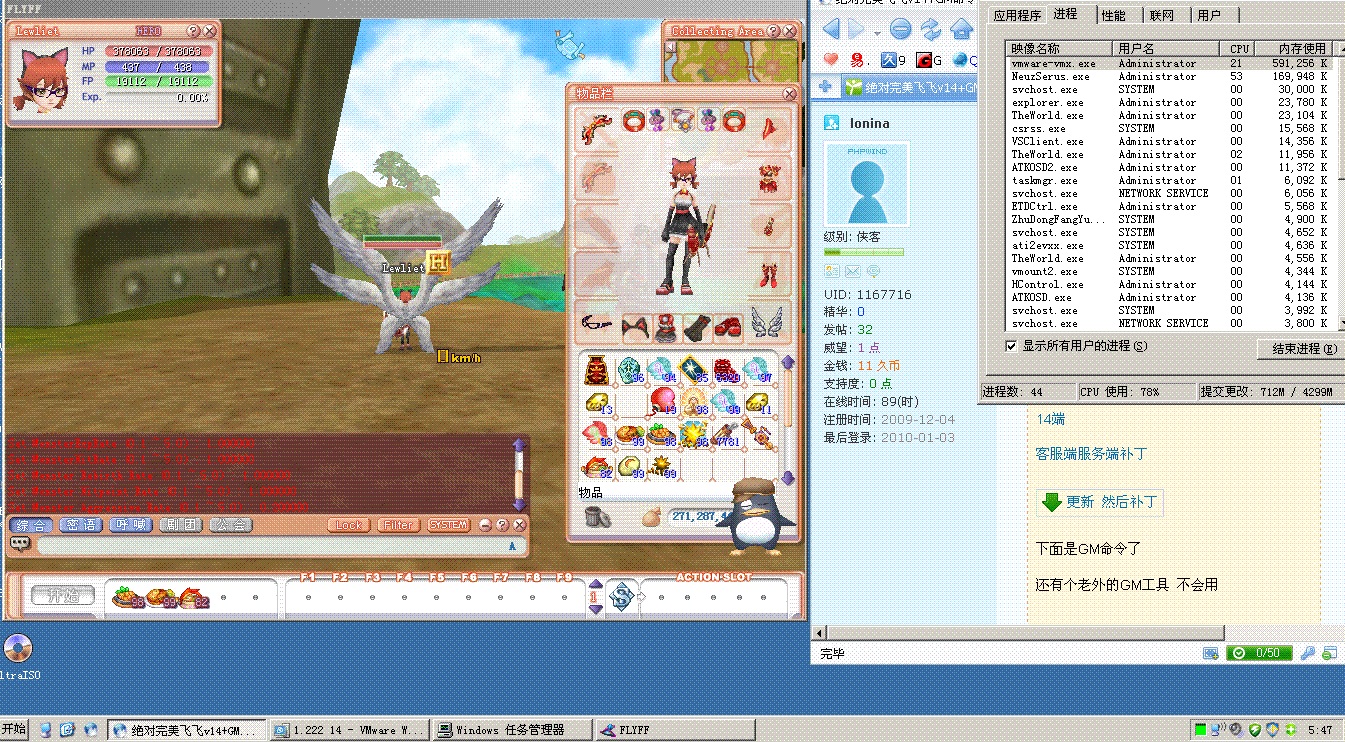Viewport: 1345px width, 742px height.
Task: Click the trash can icon in the inventory
Action: 597,516
